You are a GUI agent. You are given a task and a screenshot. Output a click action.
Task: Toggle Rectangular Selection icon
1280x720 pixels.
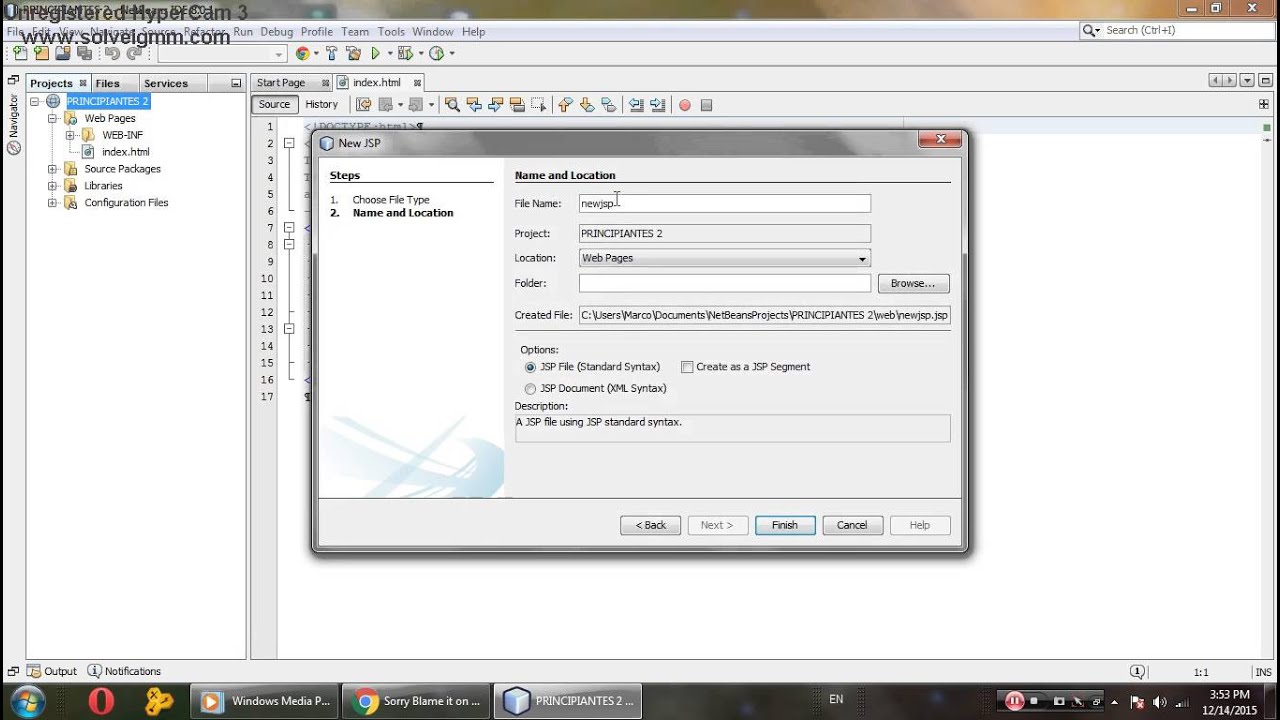(538, 104)
